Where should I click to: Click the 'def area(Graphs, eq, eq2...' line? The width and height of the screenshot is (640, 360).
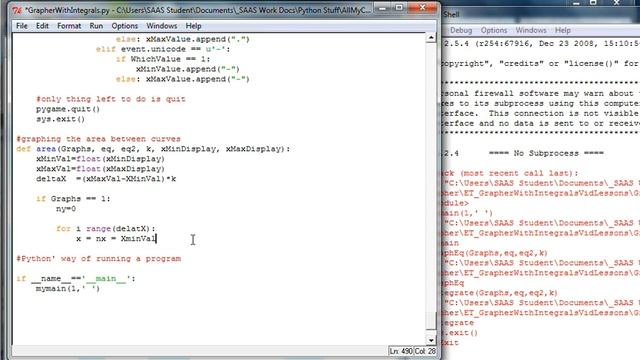point(153,149)
